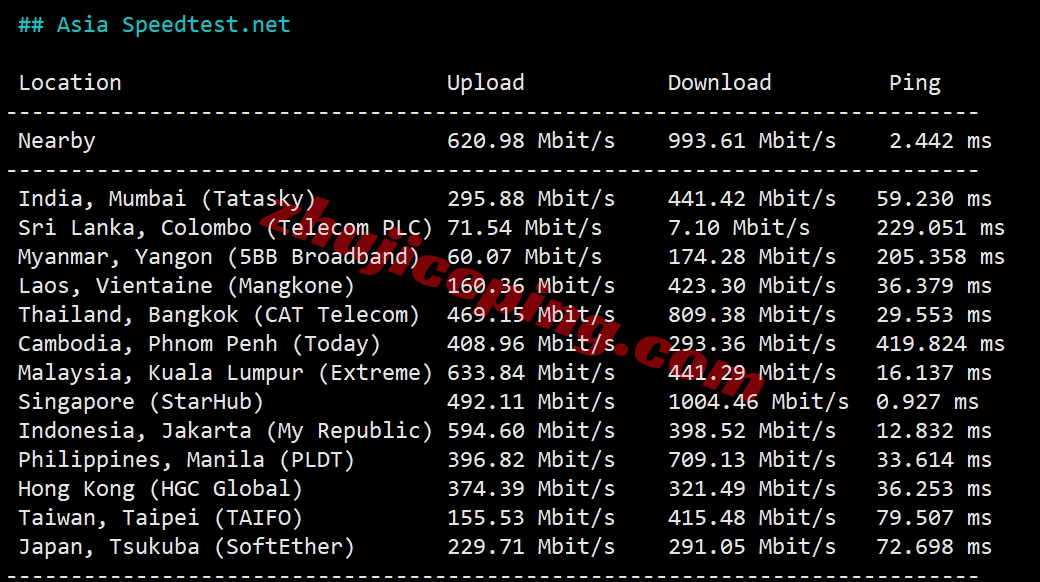The image size is (1040, 582).
Task: Click the Indonesia, Jakarta (My Republic) row
Action: tap(225, 431)
